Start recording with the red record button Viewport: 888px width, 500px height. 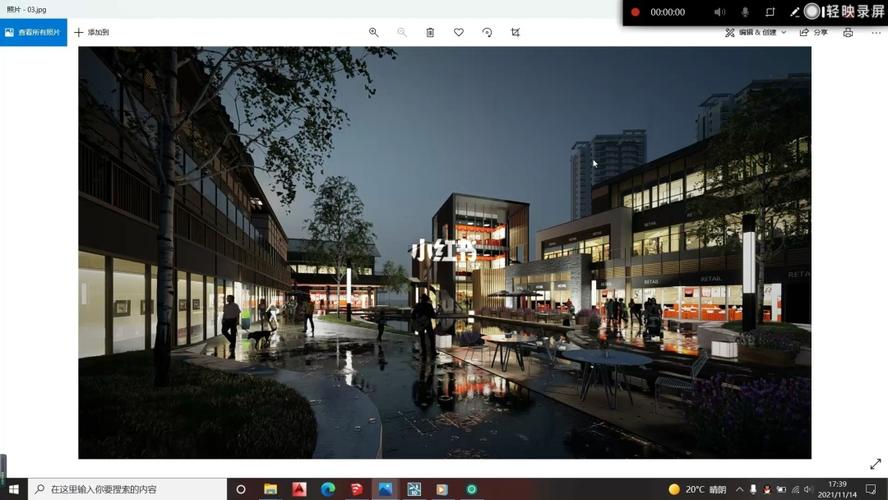(x=635, y=12)
